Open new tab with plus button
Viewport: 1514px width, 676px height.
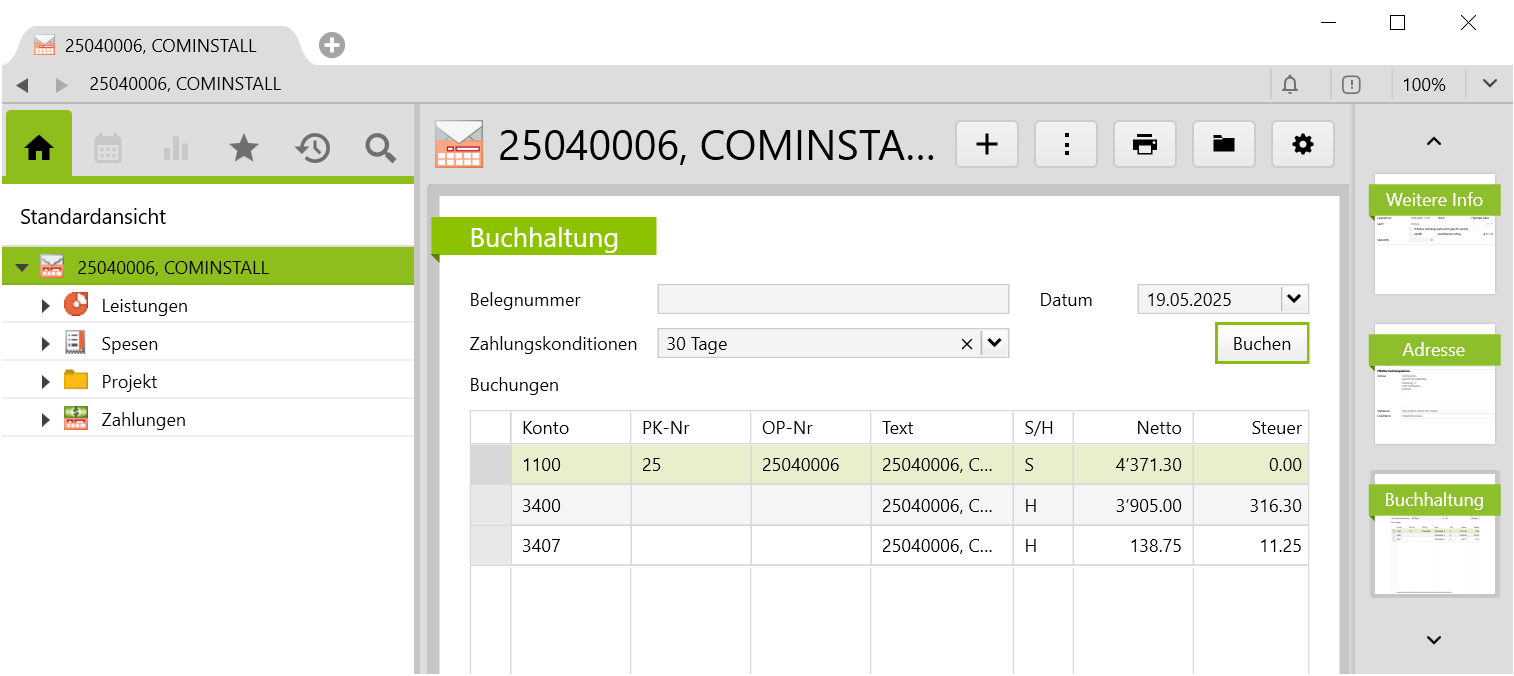click(x=332, y=45)
